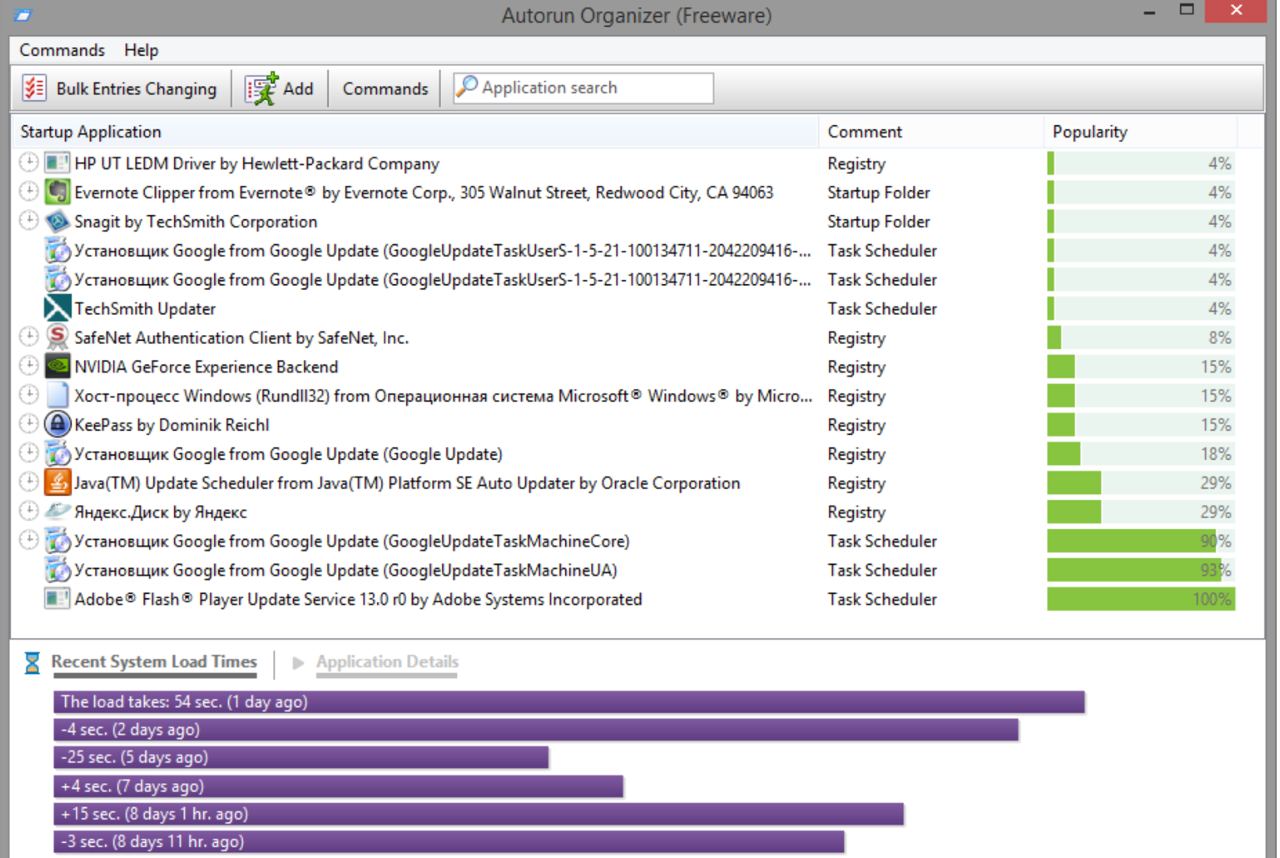The width and height of the screenshot is (1280, 858).
Task: Click the Bulk Entries Changing button
Action: pyautogui.click(x=120, y=88)
